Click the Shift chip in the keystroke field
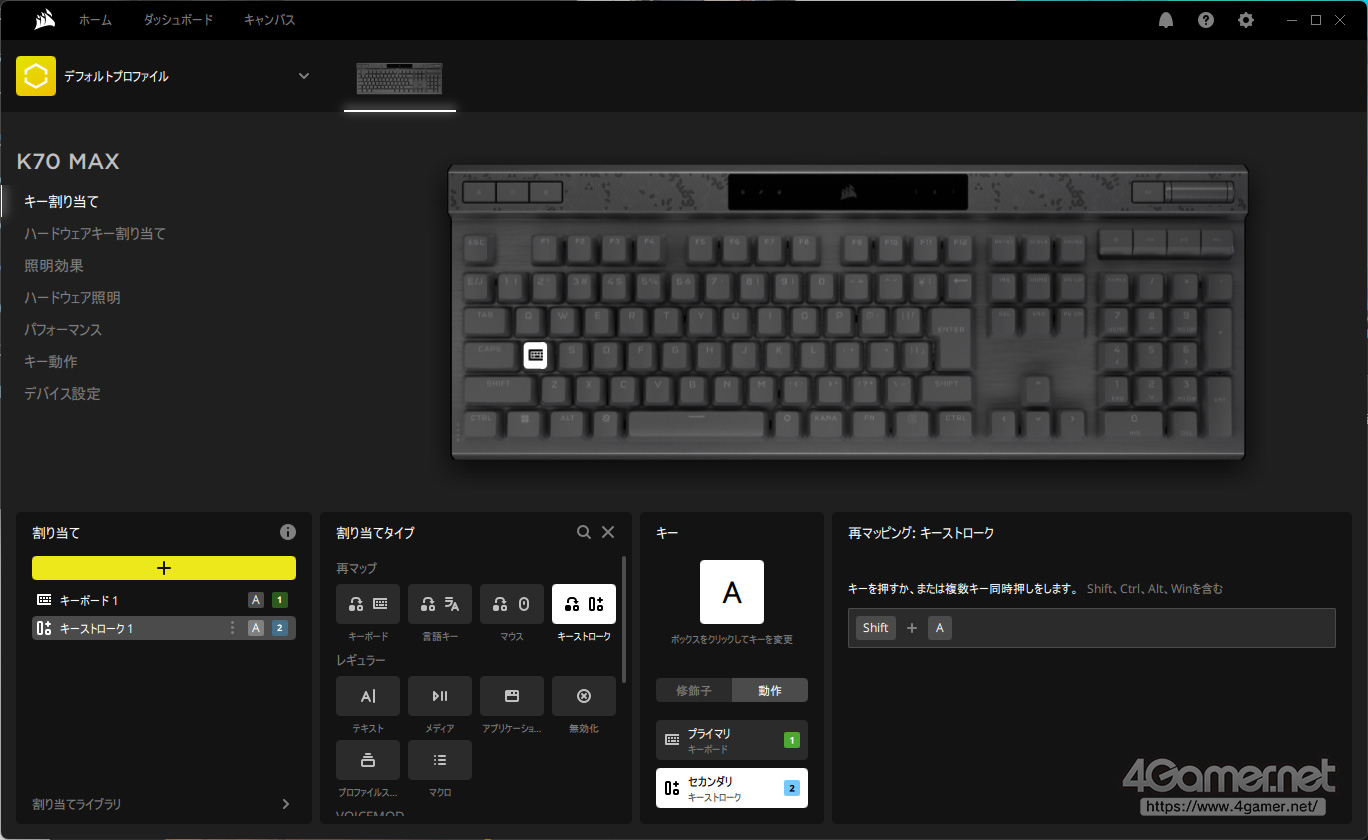Image resolution: width=1368 pixels, height=840 pixels. pyautogui.click(x=875, y=628)
